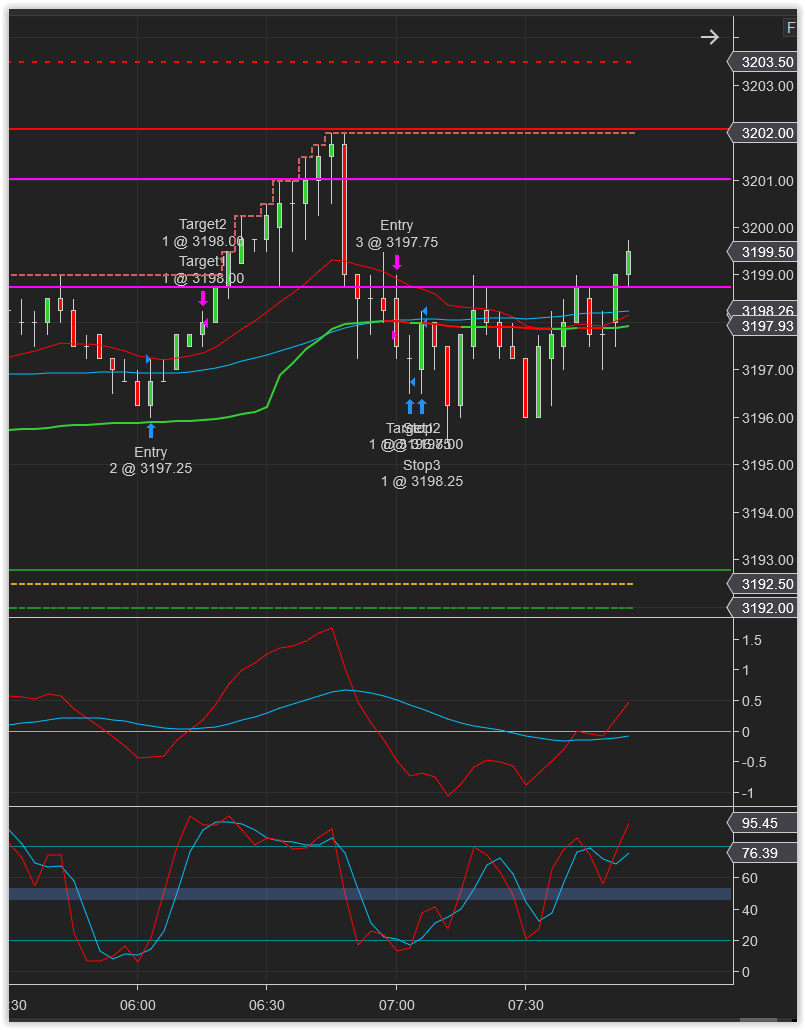Click the 'Stop3 1 @ 3198.25' annotation
Viewport: 805px width, 1030px height.
422,474
